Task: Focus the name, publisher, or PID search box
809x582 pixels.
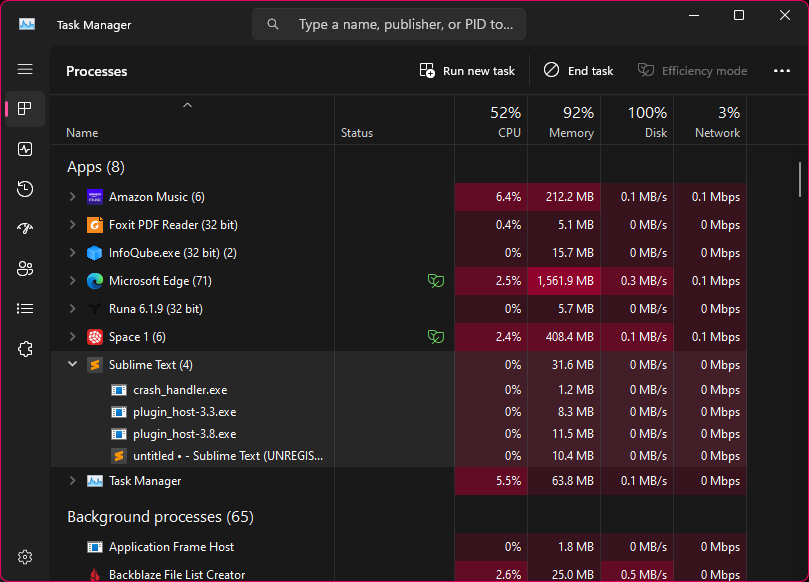Action: (x=389, y=24)
